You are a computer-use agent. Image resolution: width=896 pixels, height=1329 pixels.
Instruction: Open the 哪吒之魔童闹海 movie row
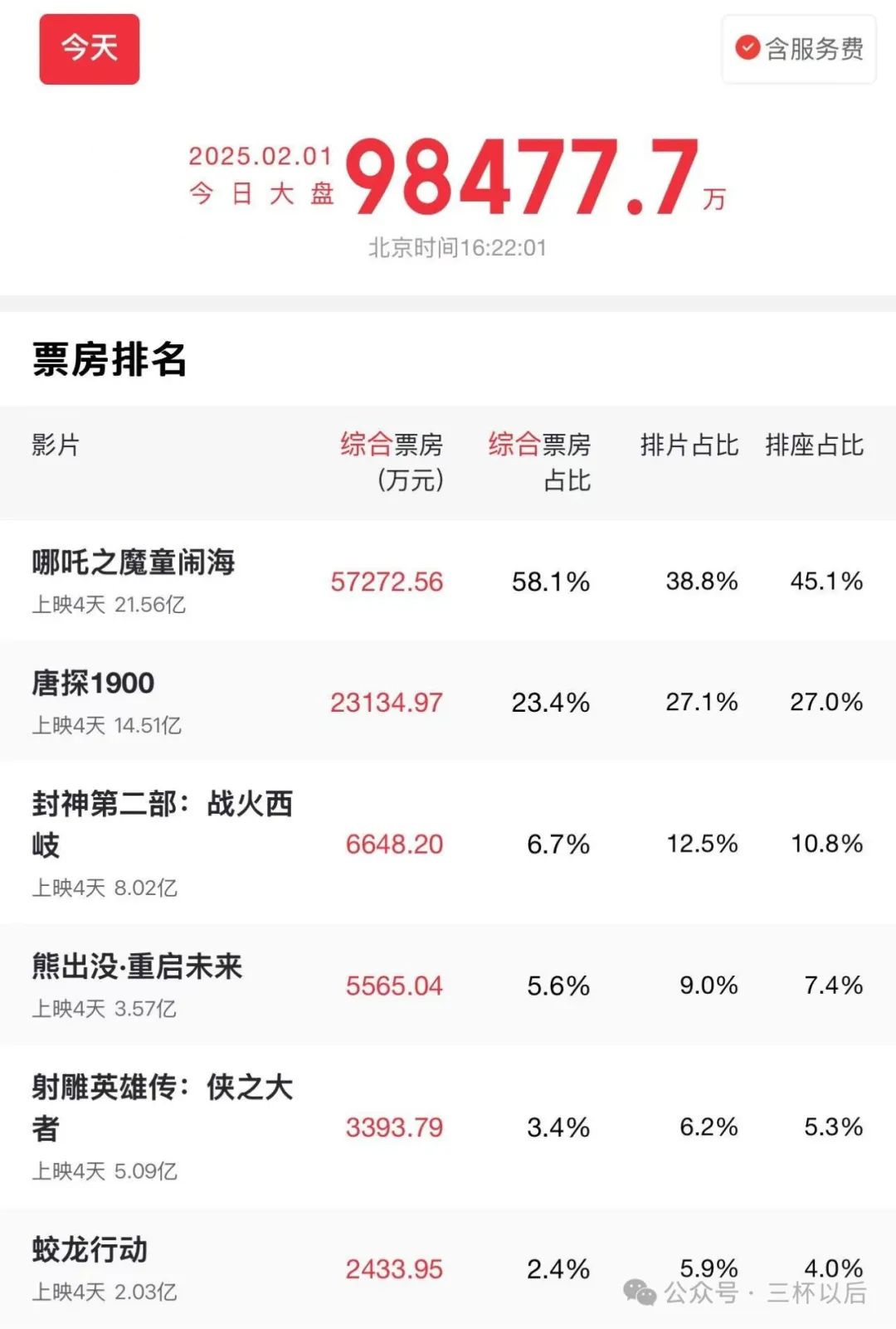tap(448, 581)
